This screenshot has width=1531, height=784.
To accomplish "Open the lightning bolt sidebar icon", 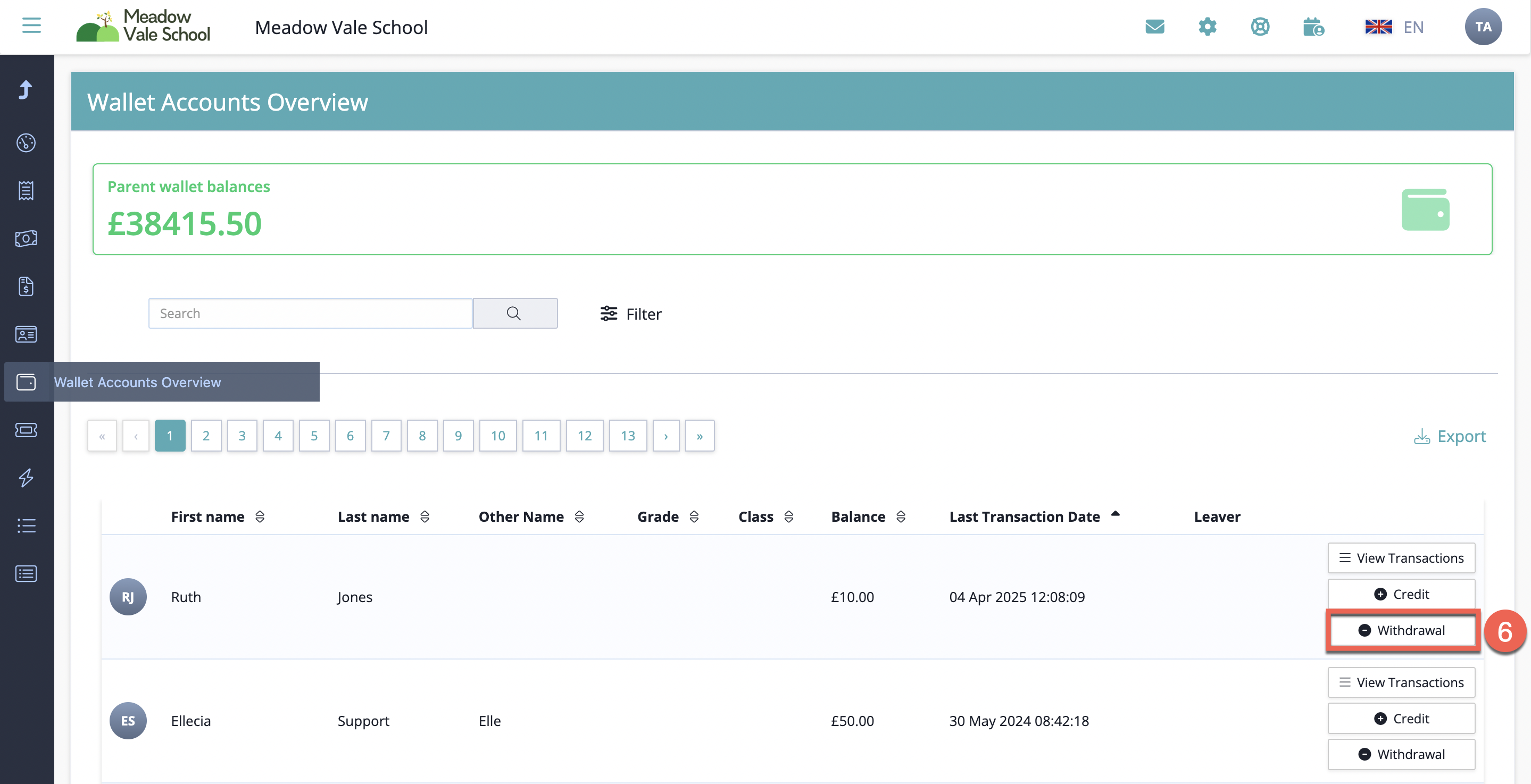I will pyautogui.click(x=26, y=478).
